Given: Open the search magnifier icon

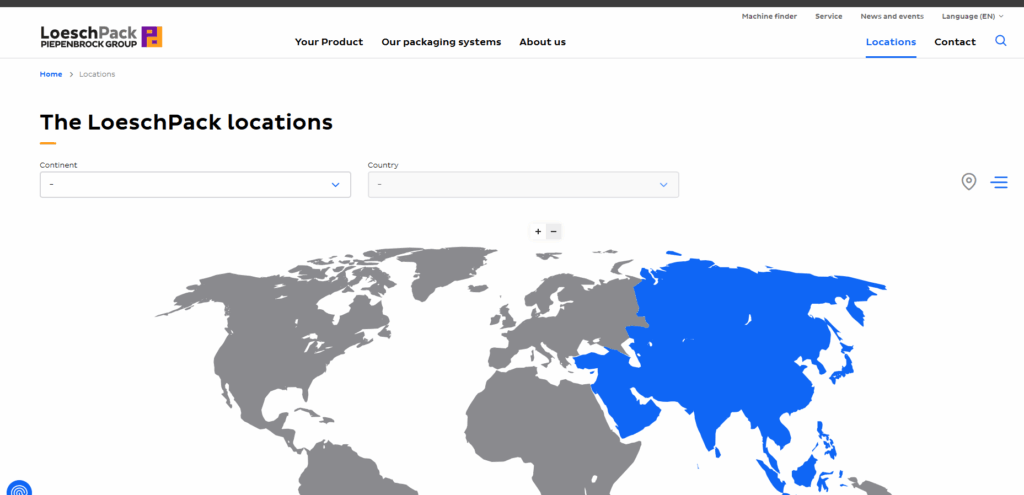Looking at the screenshot, I should click(x=1001, y=41).
